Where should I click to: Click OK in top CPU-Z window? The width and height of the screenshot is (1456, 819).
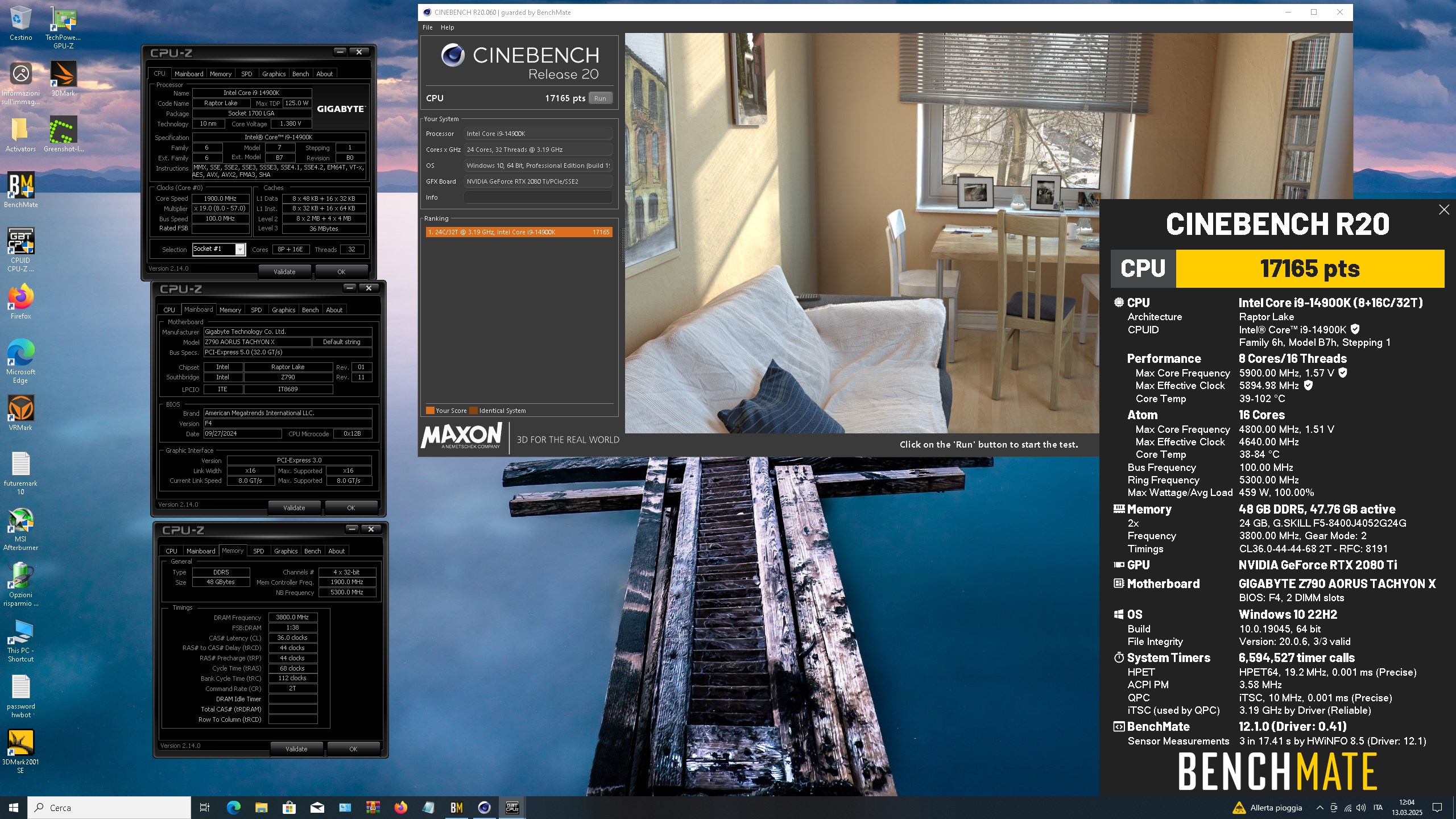click(x=341, y=272)
